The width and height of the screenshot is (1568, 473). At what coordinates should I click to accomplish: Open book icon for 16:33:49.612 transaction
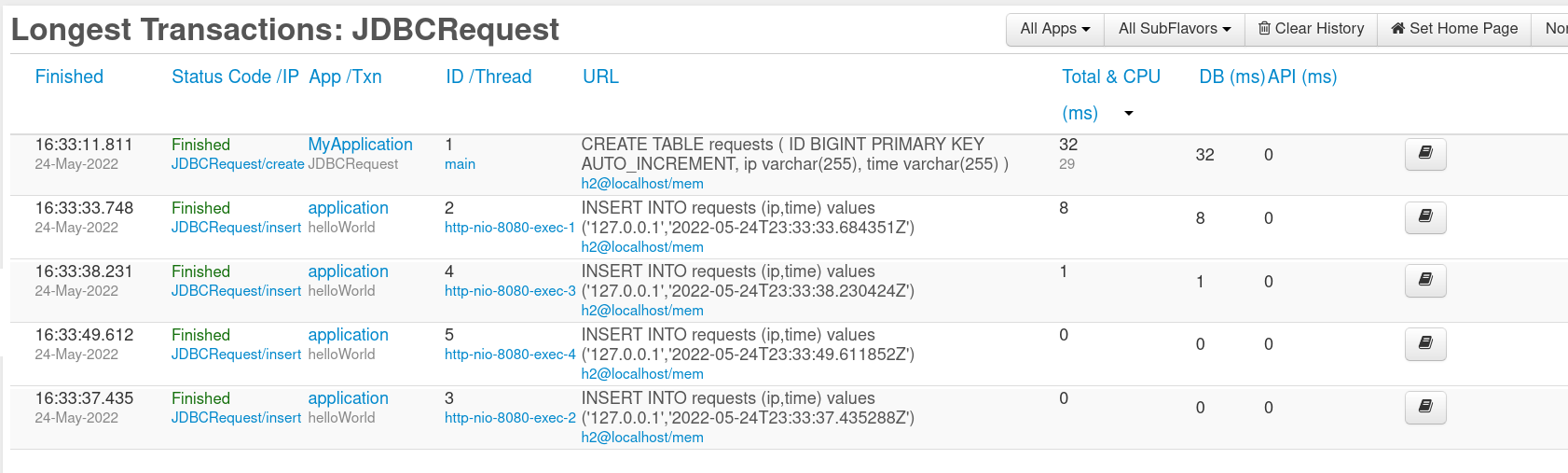(x=1425, y=344)
